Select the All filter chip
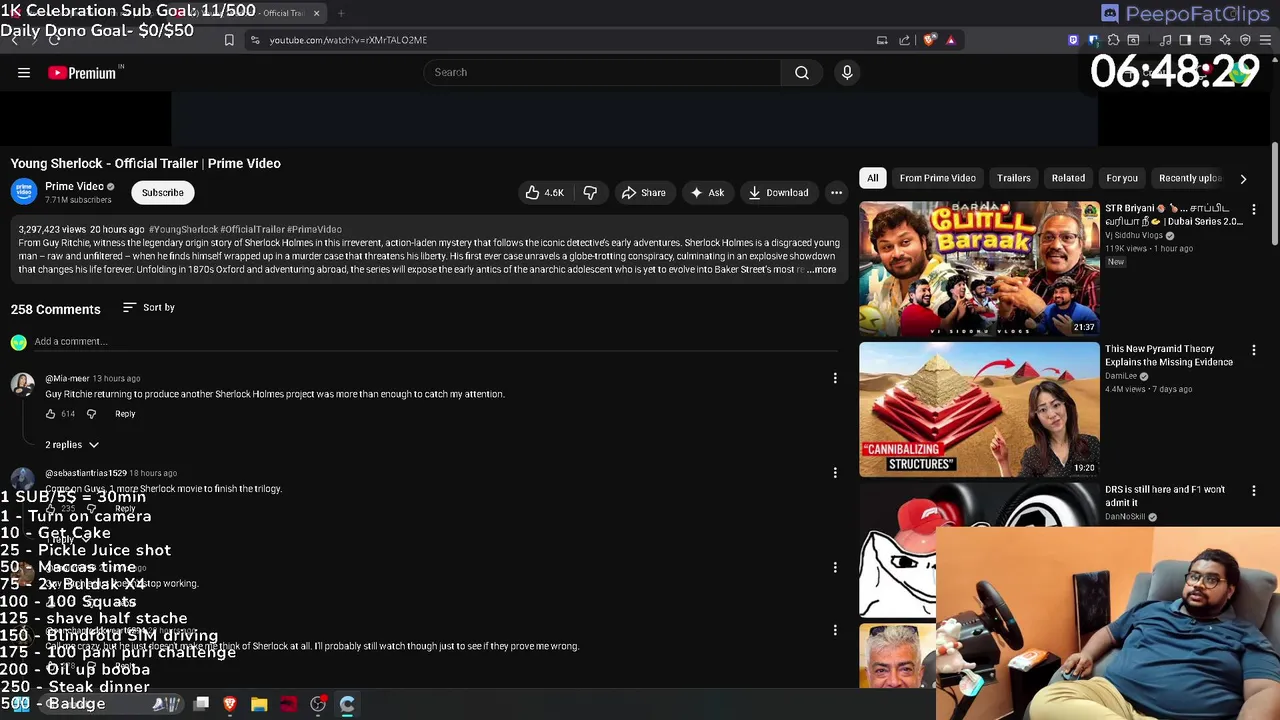The height and width of the screenshot is (720, 1280). pyautogui.click(x=873, y=178)
